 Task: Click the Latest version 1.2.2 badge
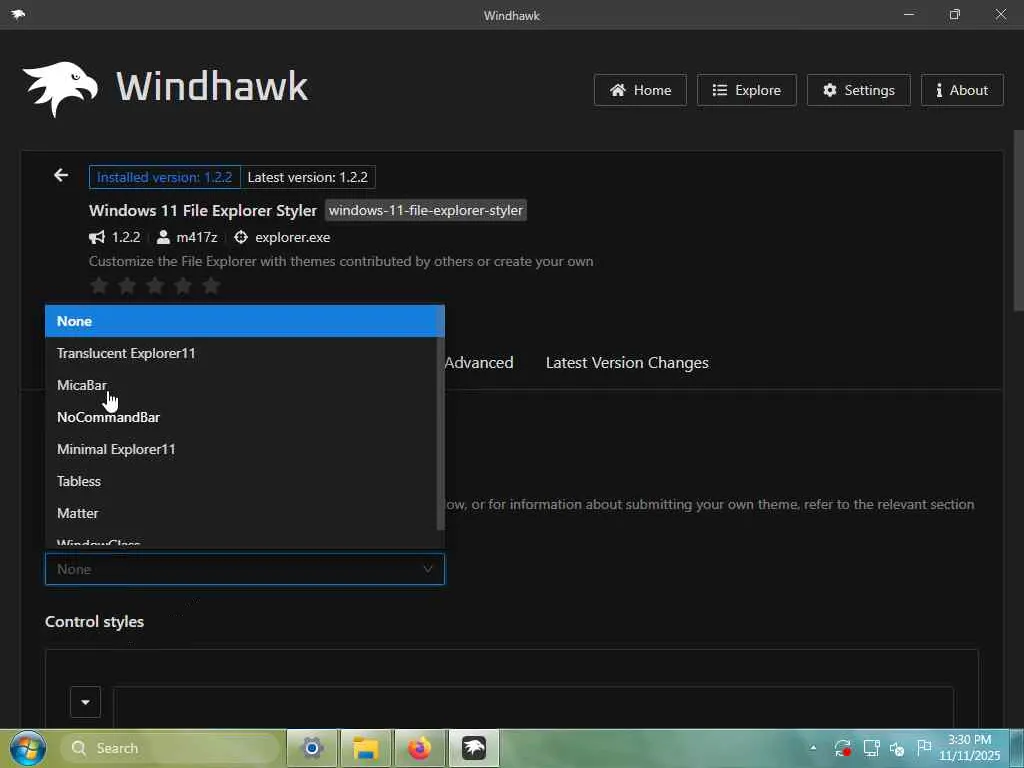308,177
